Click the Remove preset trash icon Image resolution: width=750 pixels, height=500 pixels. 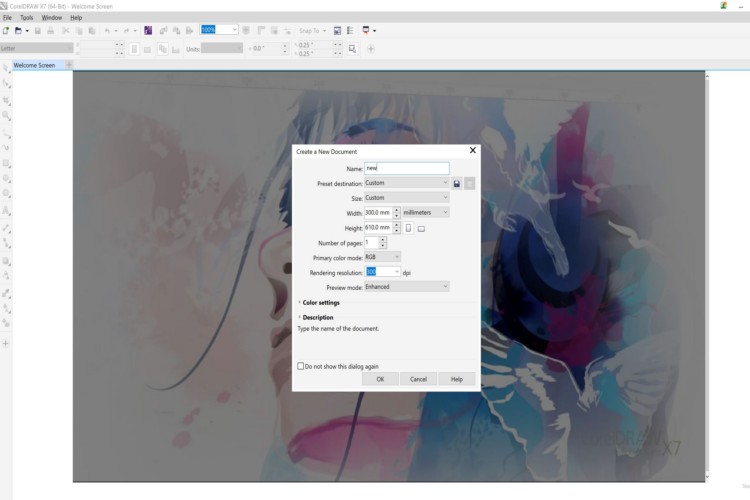[470, 184]
